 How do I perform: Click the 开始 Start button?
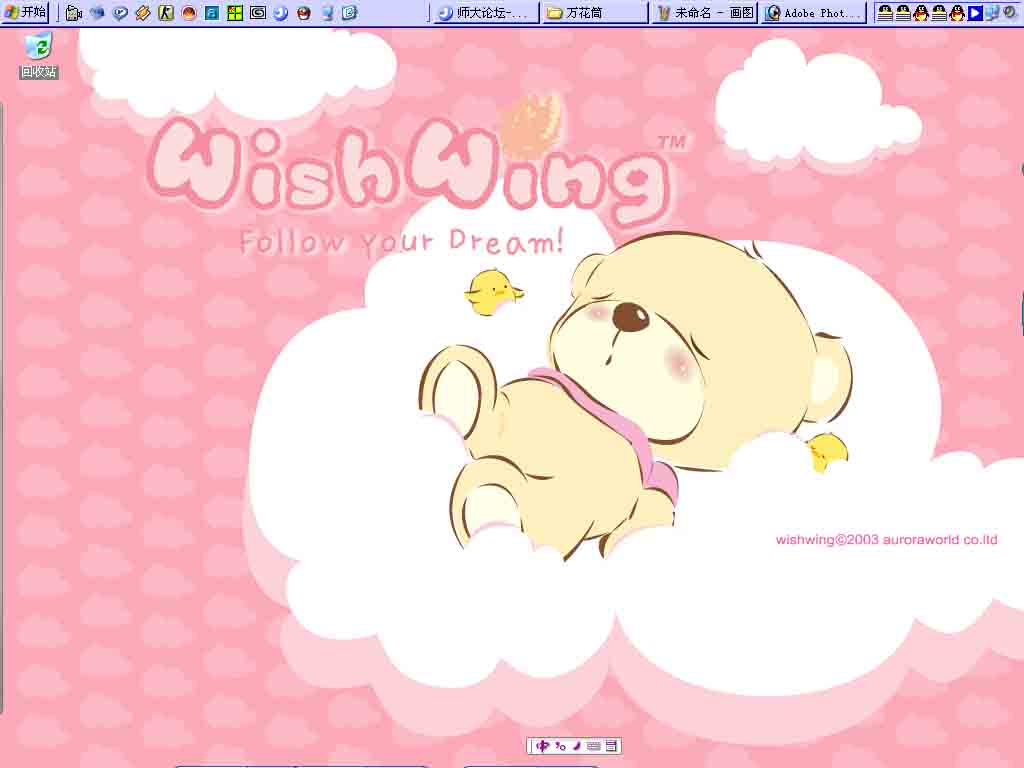[24, 12]
